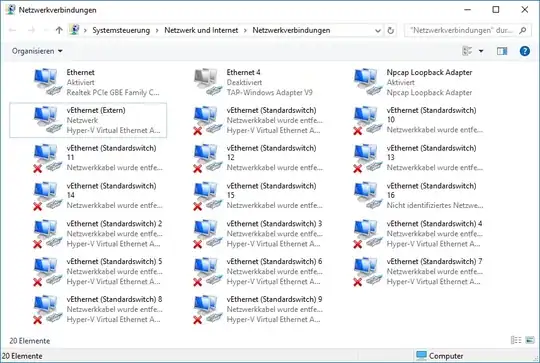The image size is (540, 363).
Task: Select the Ethernet Realtek adapter icon
Action: pyautogui.click(x=48, y=82)
